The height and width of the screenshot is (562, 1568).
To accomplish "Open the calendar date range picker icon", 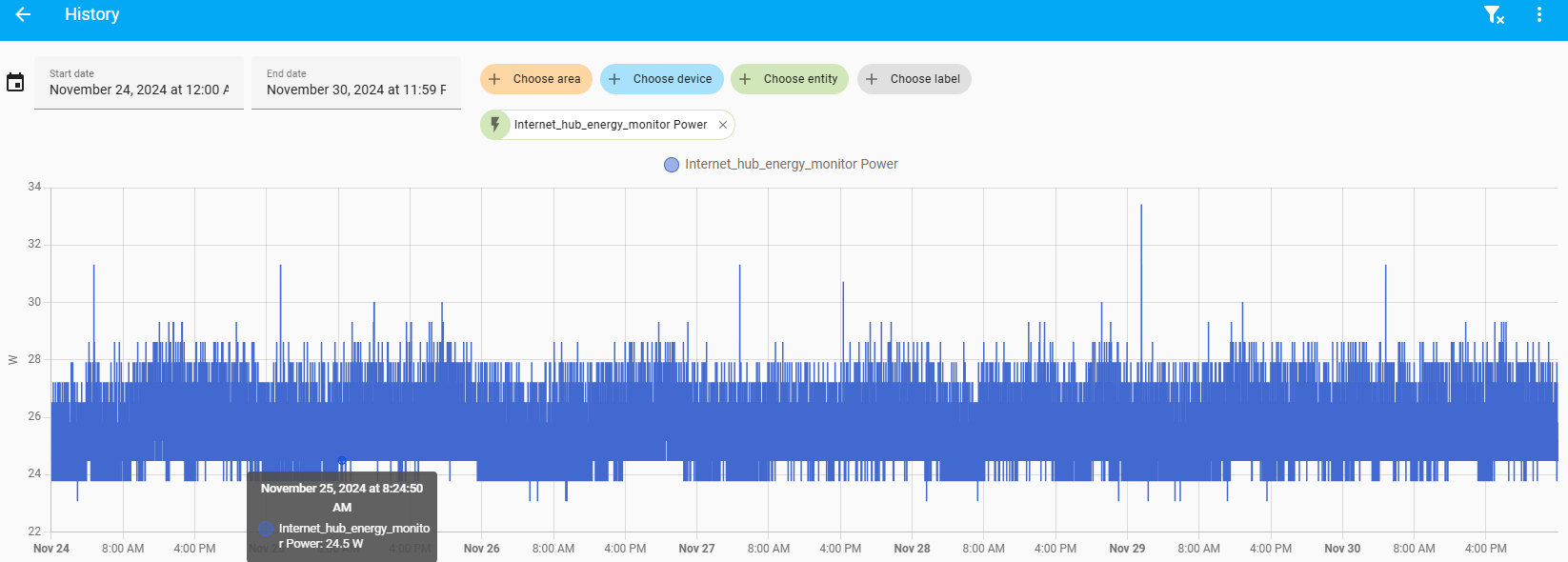I will point(15,83).
